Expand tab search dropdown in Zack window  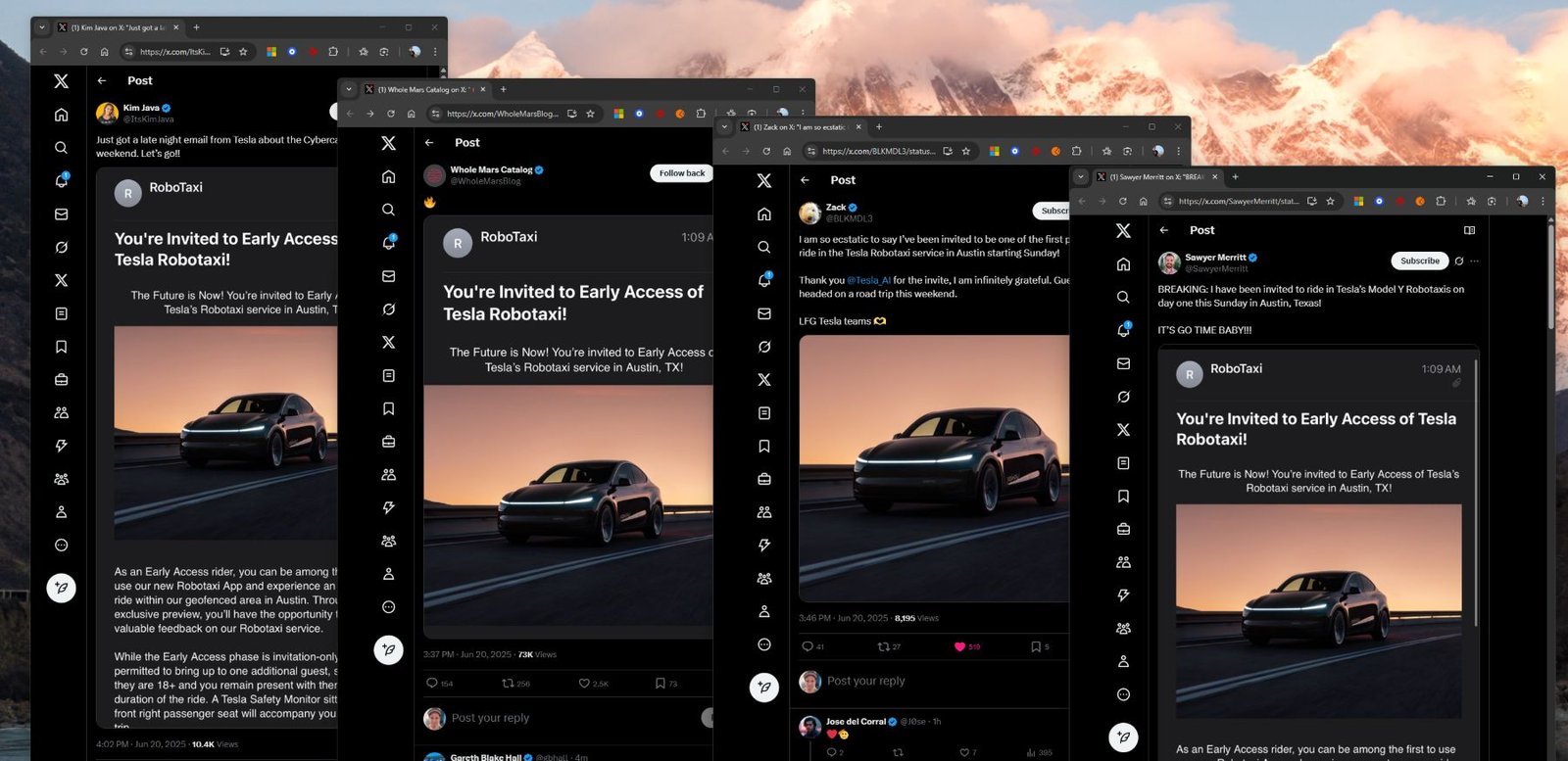pos(725,126)
